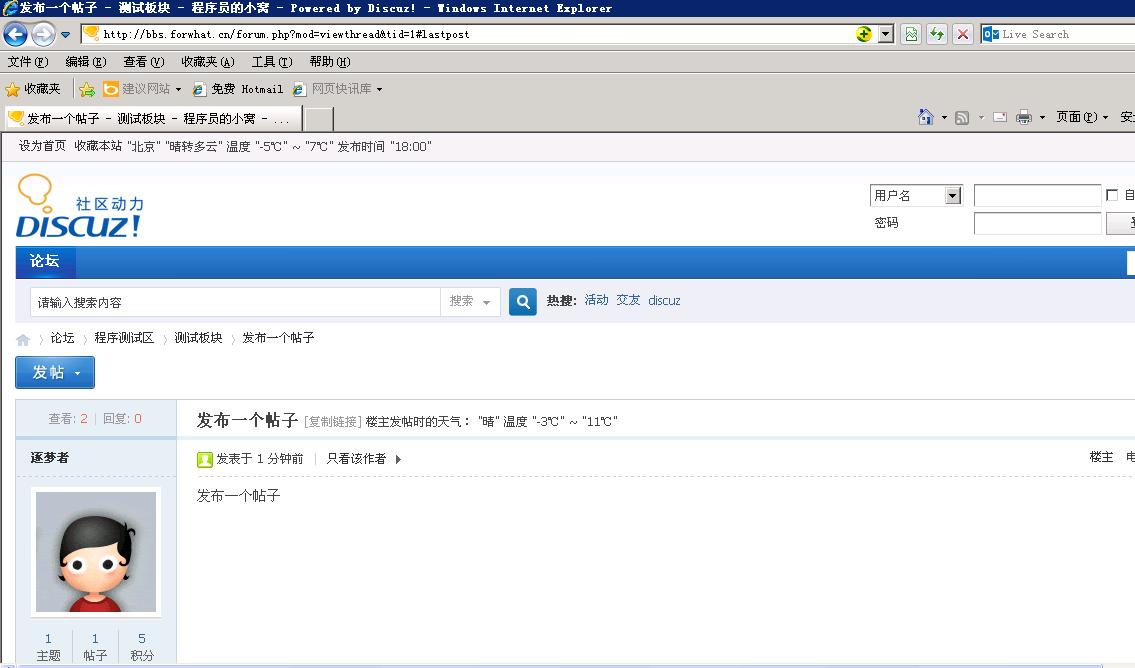Refresh the page using green arrows icon
The height and width of the screenshot is (668, 1135).
tap(937, 34)
